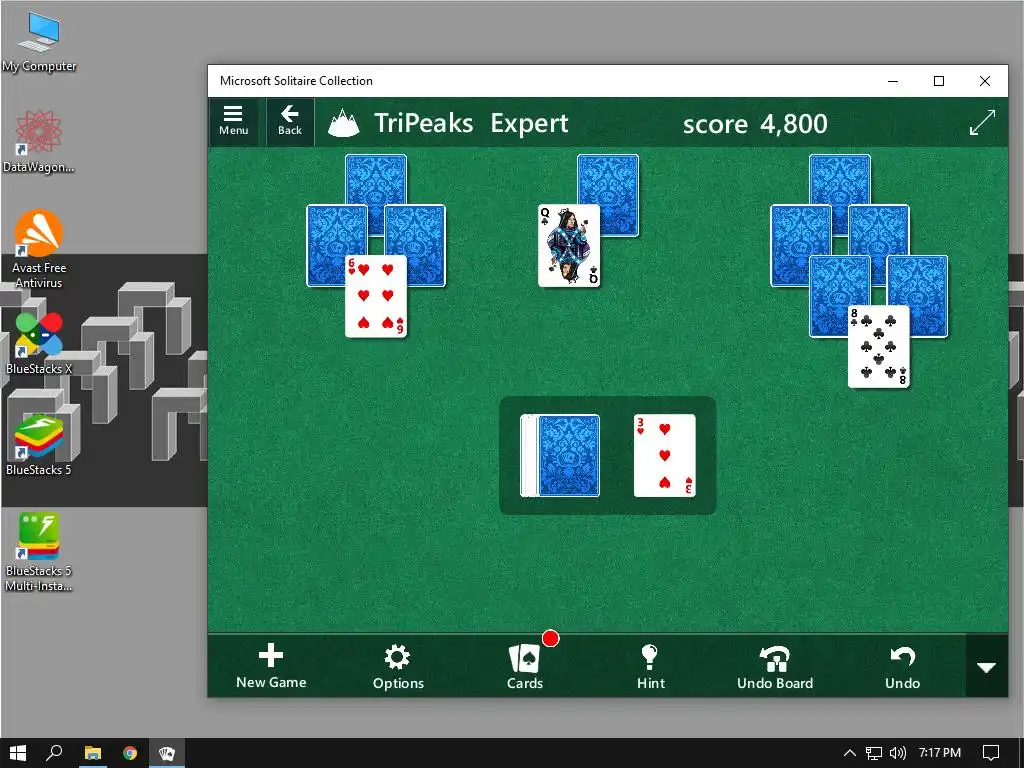This screenshot has height=768, width=1024.
Task: Maximize the Microsoft Solitaire Collection window
Action: pos(938,81)
